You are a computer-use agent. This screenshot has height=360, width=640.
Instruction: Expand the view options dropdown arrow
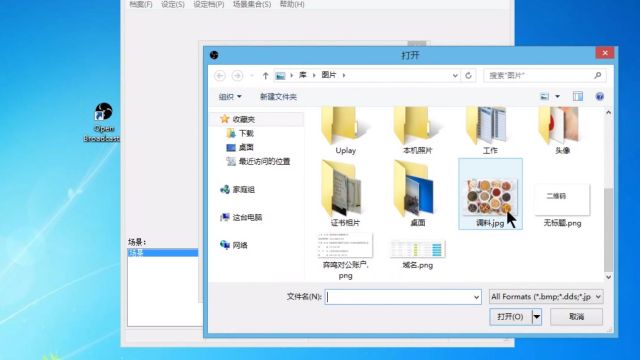pos(558,97)
